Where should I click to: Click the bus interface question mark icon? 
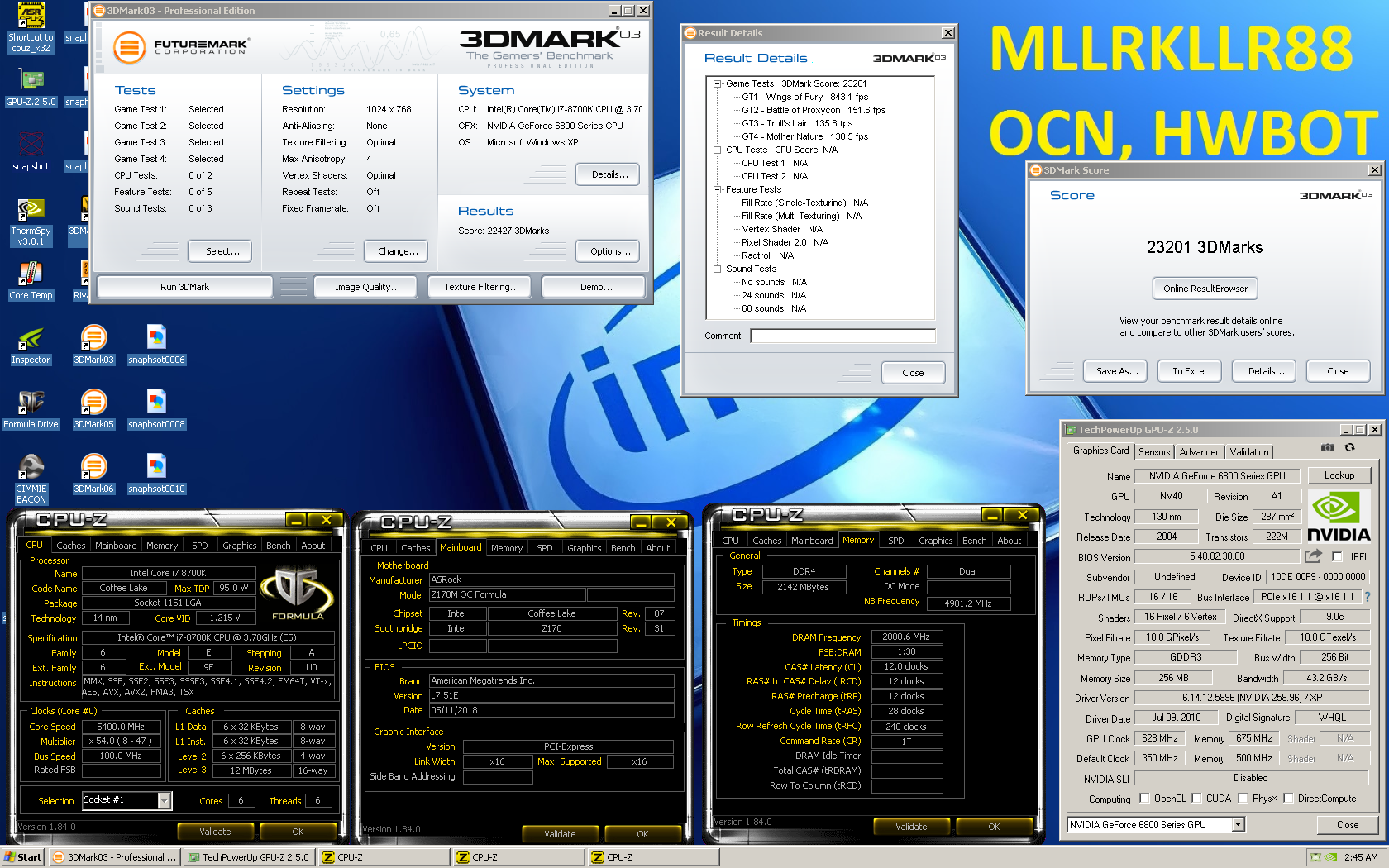[1367, 596]
